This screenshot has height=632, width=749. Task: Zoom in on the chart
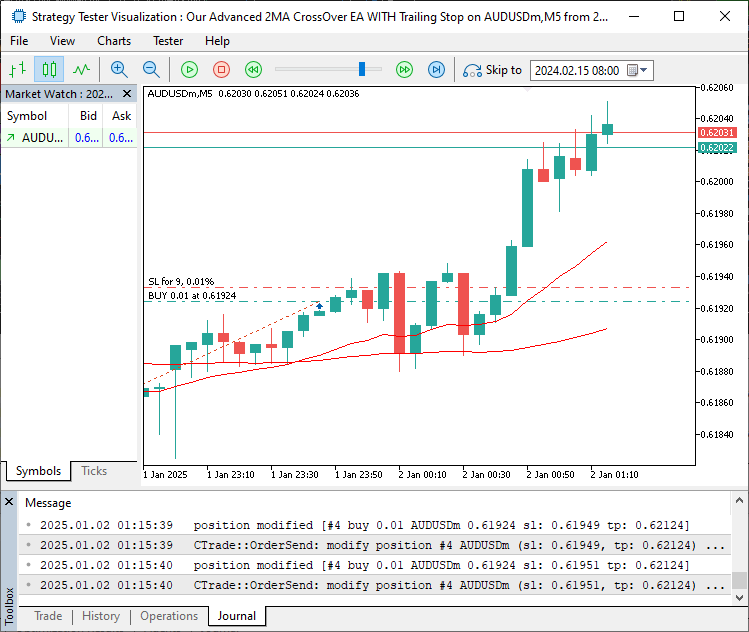point(119,70)
